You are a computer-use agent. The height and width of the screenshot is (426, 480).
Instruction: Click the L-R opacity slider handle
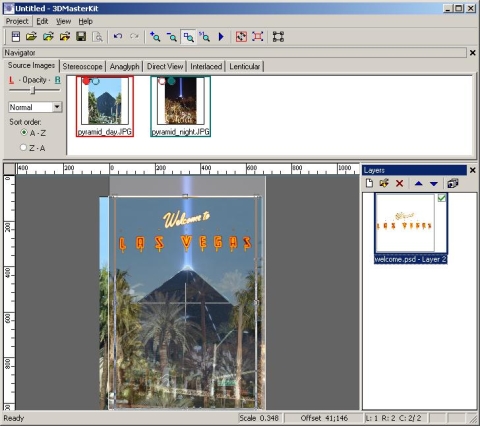click(x=33, y=90)
